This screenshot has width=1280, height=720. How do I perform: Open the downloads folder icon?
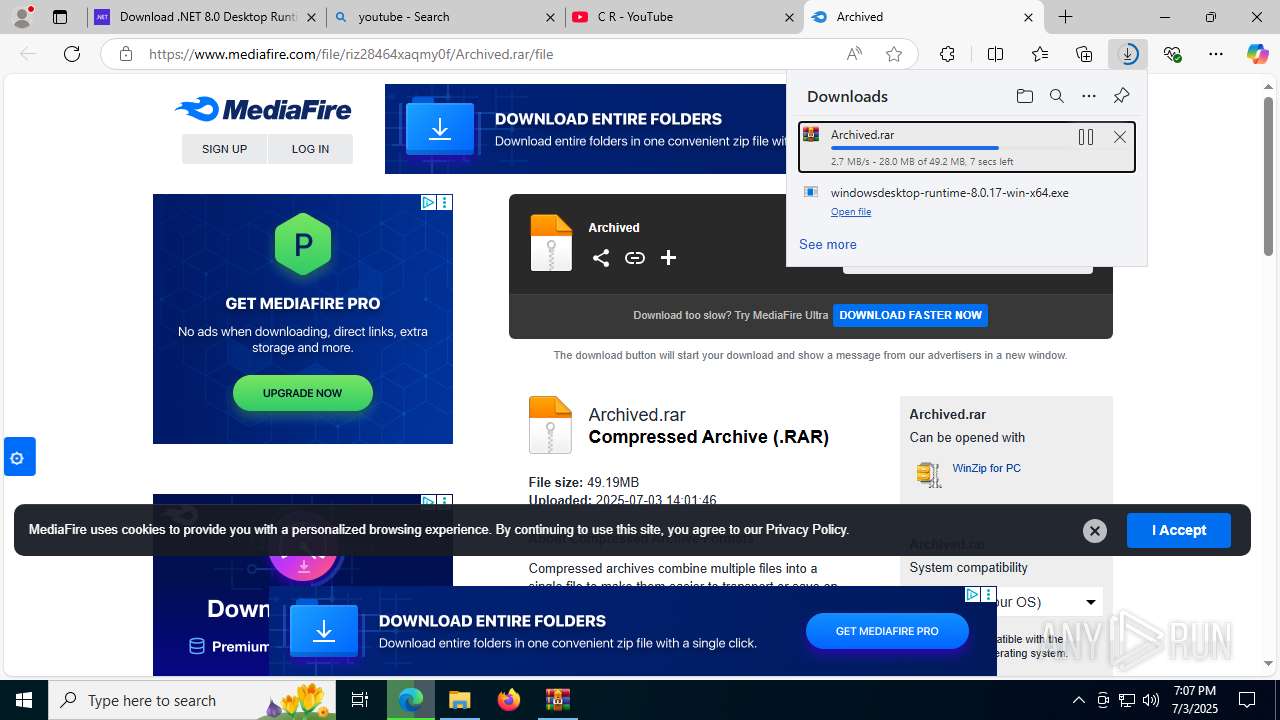[x=1024, y=96]
